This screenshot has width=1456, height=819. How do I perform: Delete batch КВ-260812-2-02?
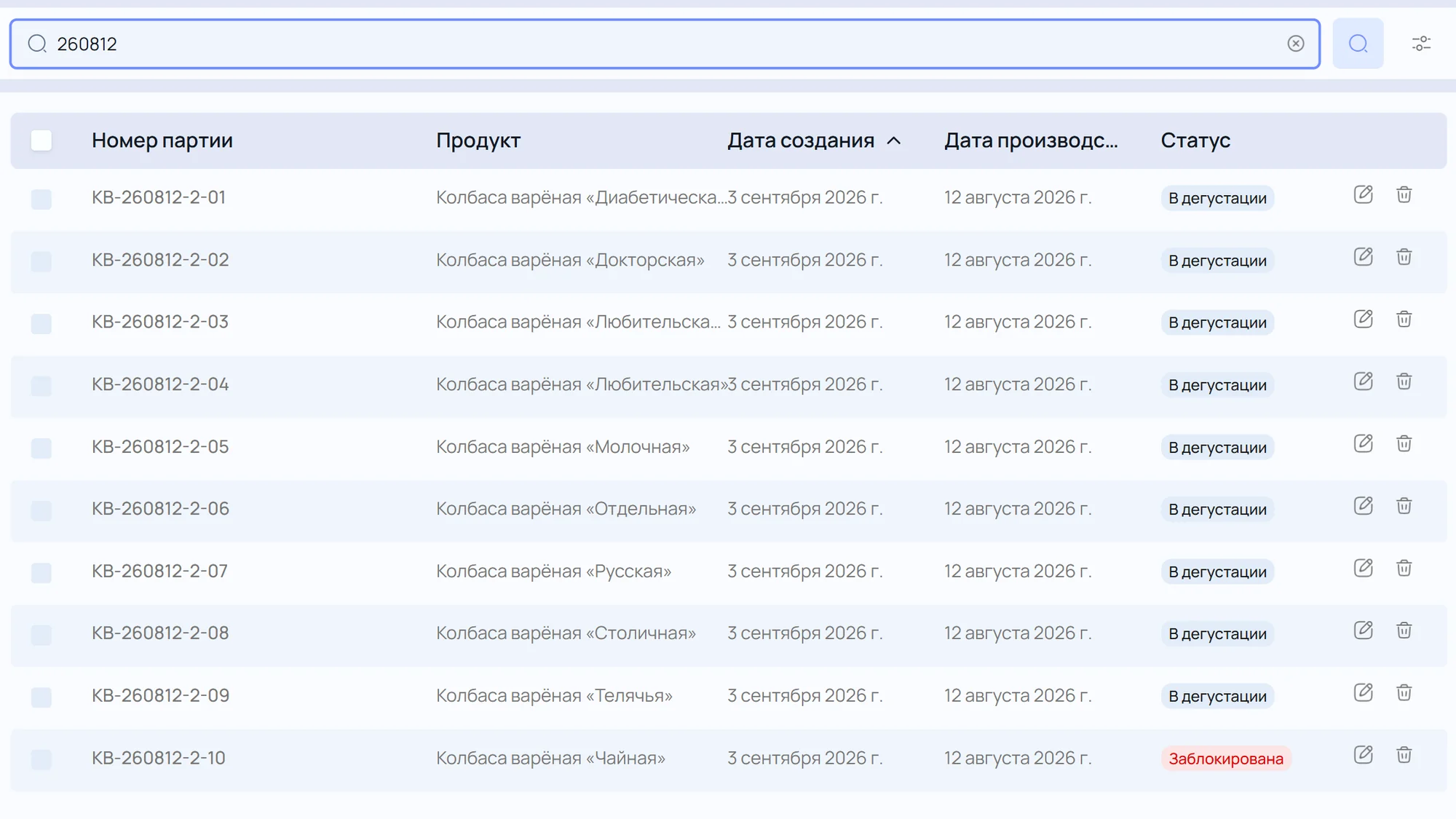[x=1404, y=257]
